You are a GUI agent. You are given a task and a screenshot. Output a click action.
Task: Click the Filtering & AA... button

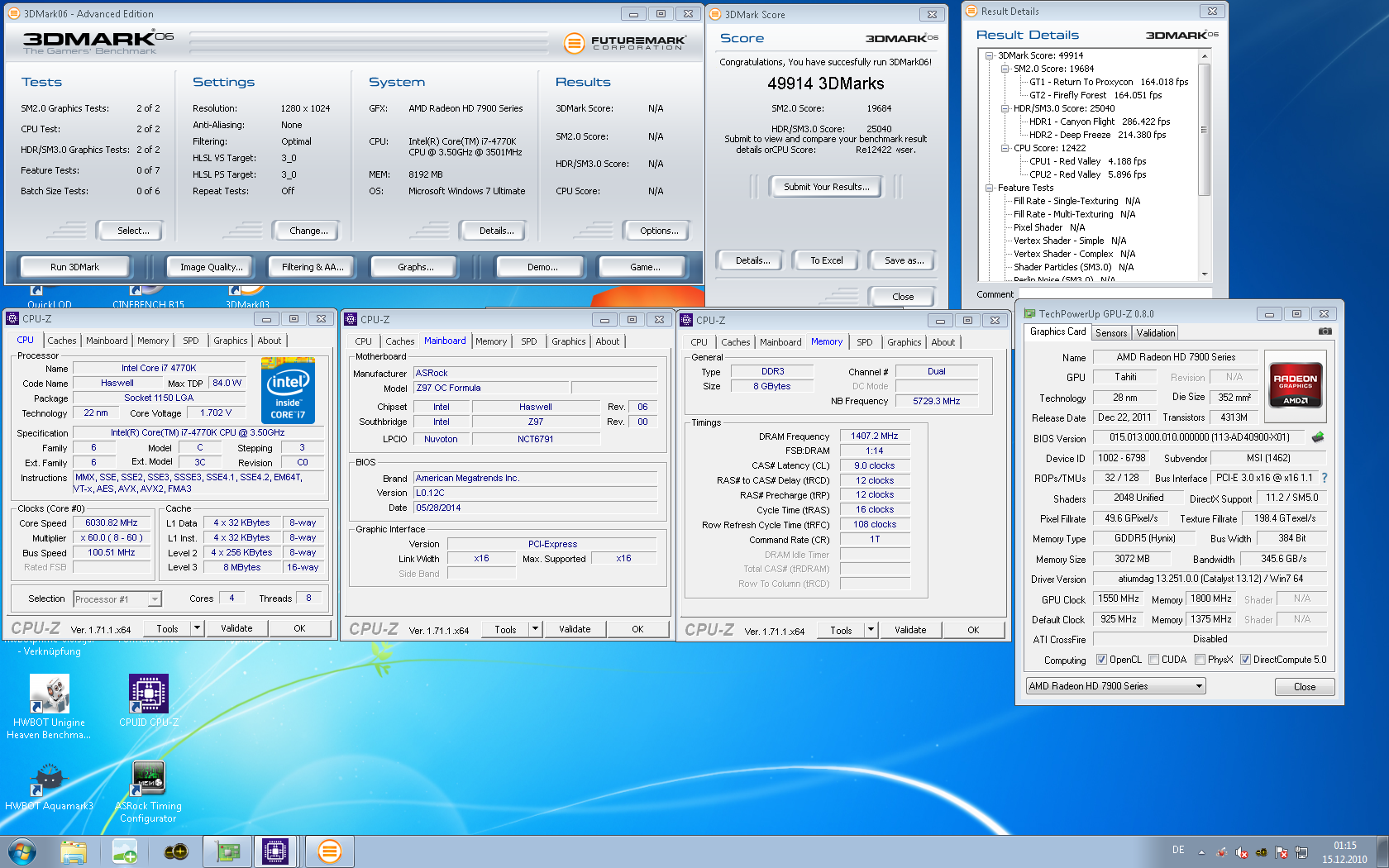coord(313,267)
